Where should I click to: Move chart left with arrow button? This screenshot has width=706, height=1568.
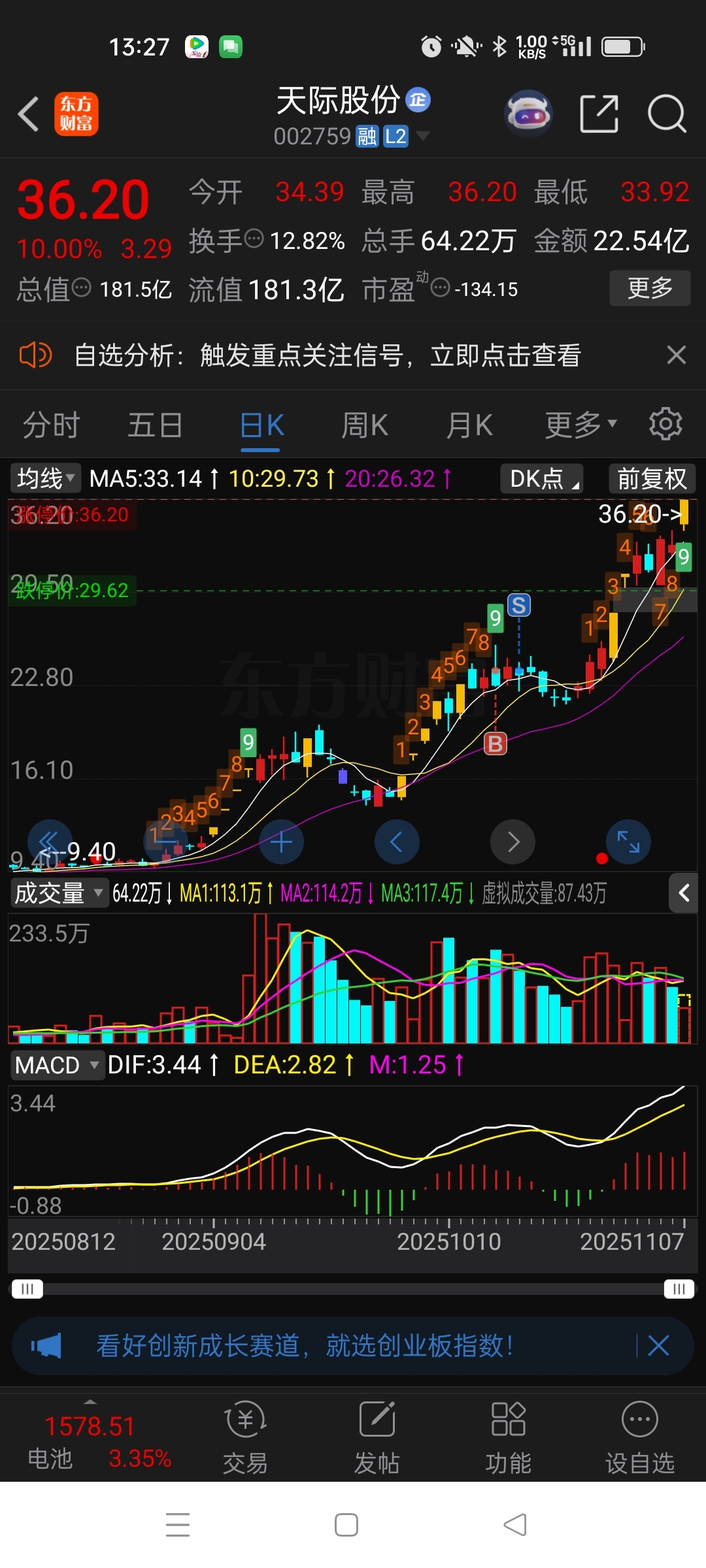(x=397, y=841)
